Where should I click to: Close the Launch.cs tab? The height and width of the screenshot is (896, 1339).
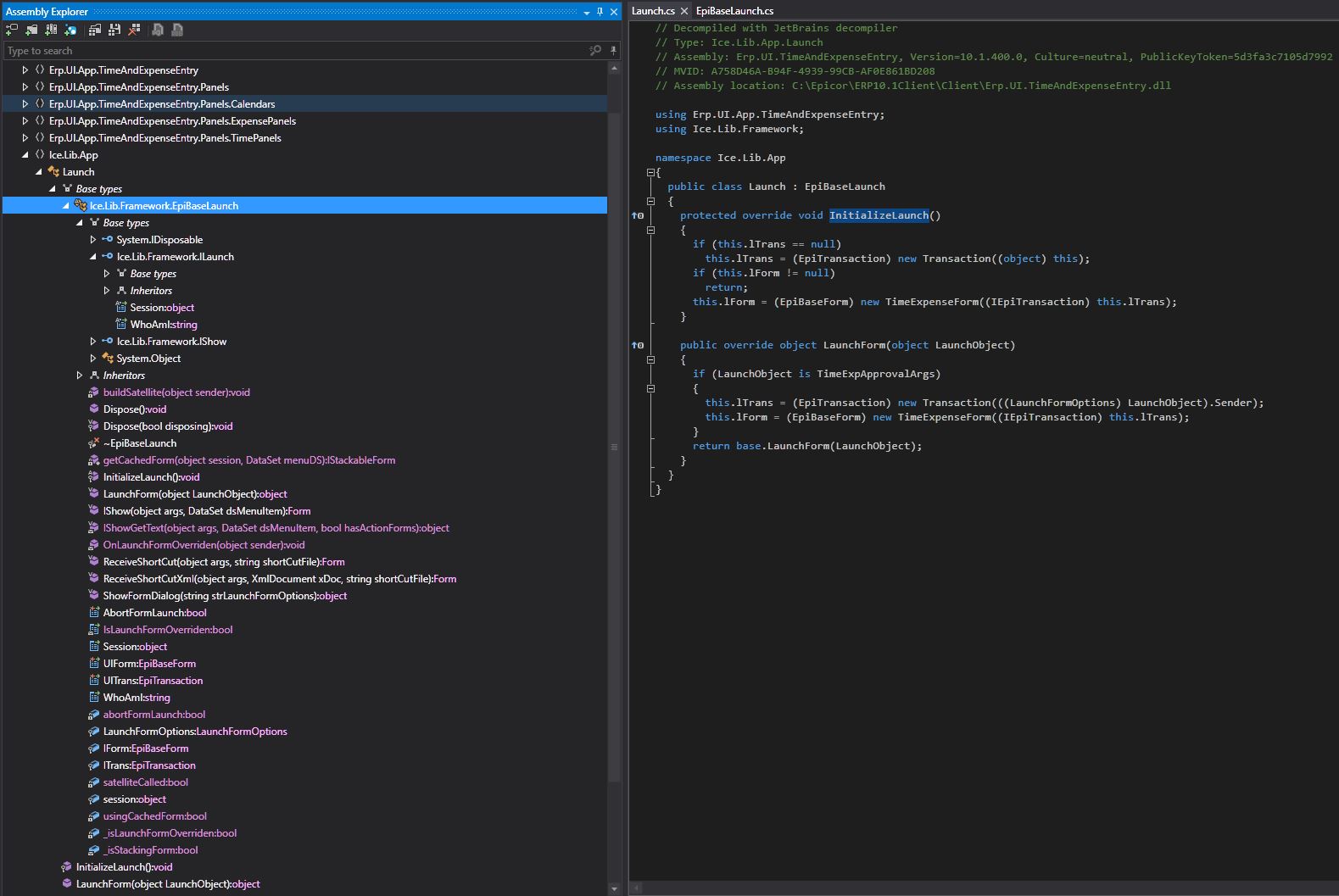684,11
